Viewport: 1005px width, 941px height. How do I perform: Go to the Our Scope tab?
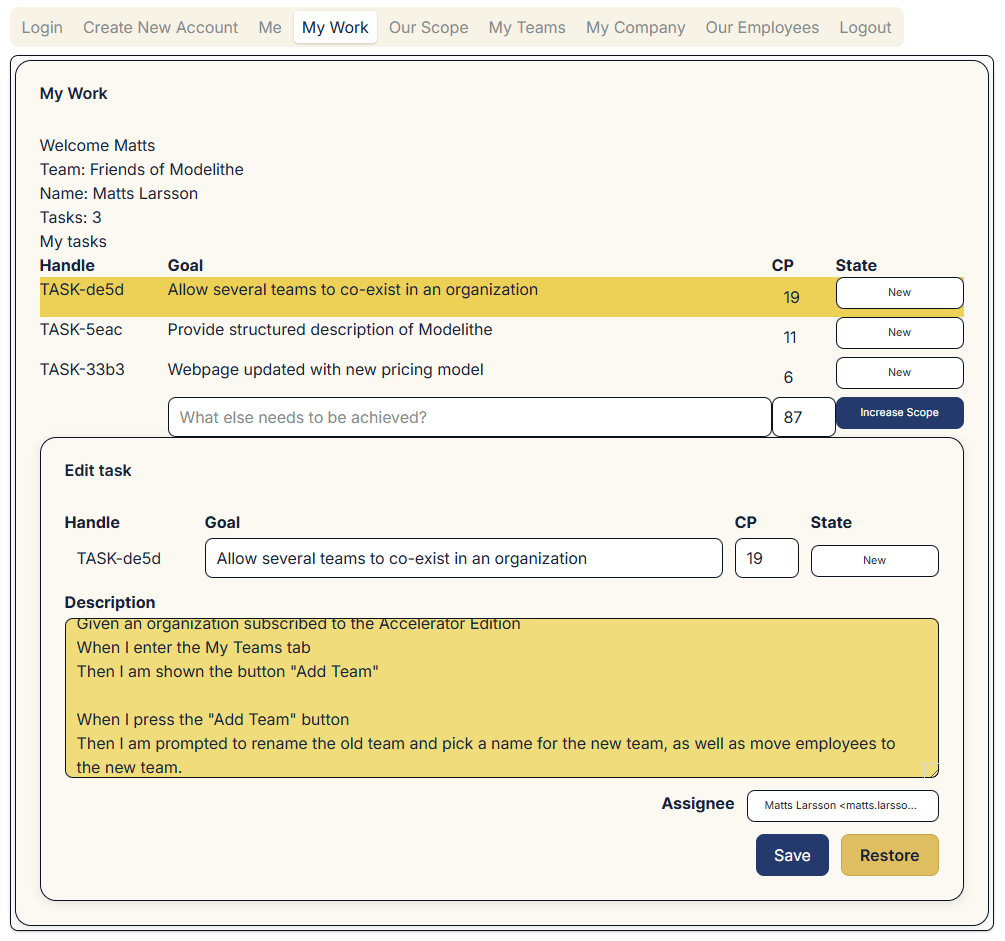click(428, 27)
